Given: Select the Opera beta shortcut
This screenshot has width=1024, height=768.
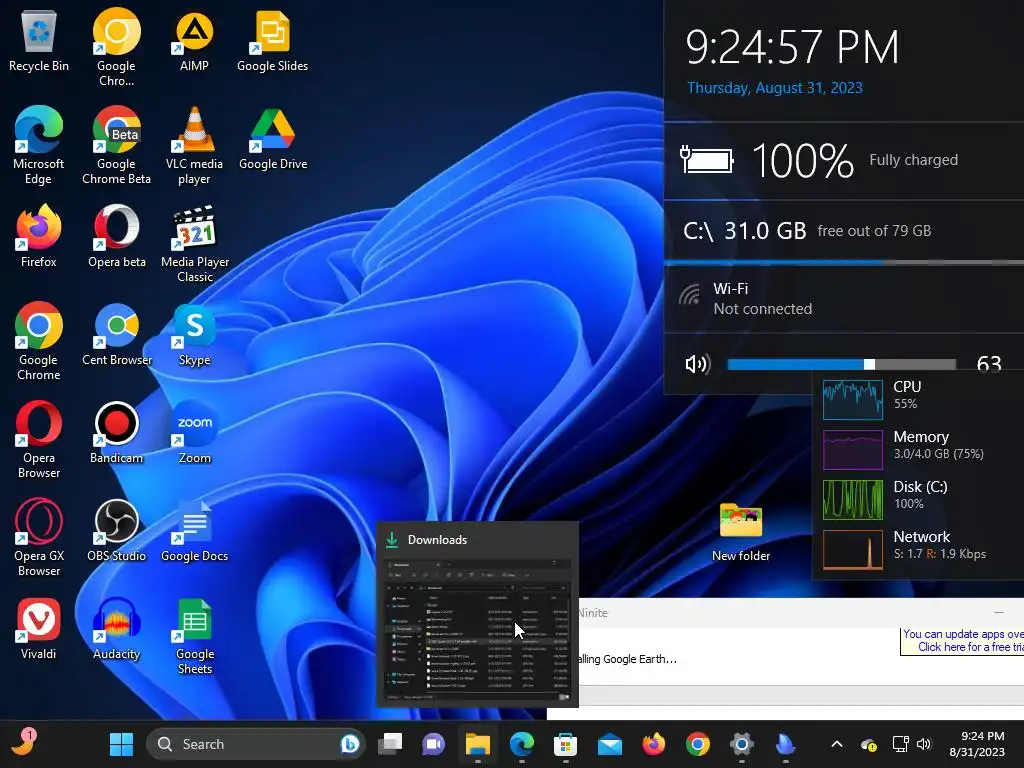Looking at the screenshot, I should click(x=116, y=236).
